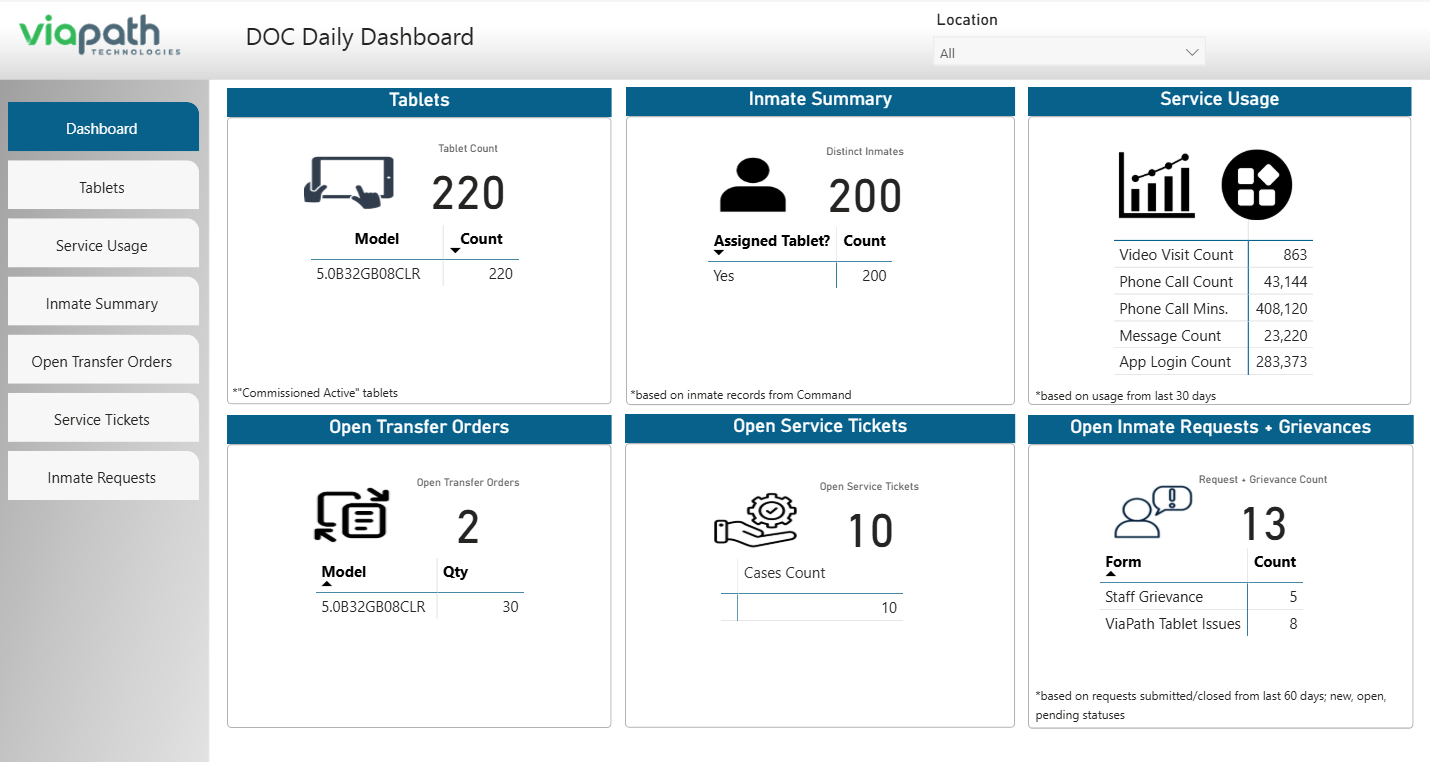Click the tablet touch icon

click(x=348, y=183)
